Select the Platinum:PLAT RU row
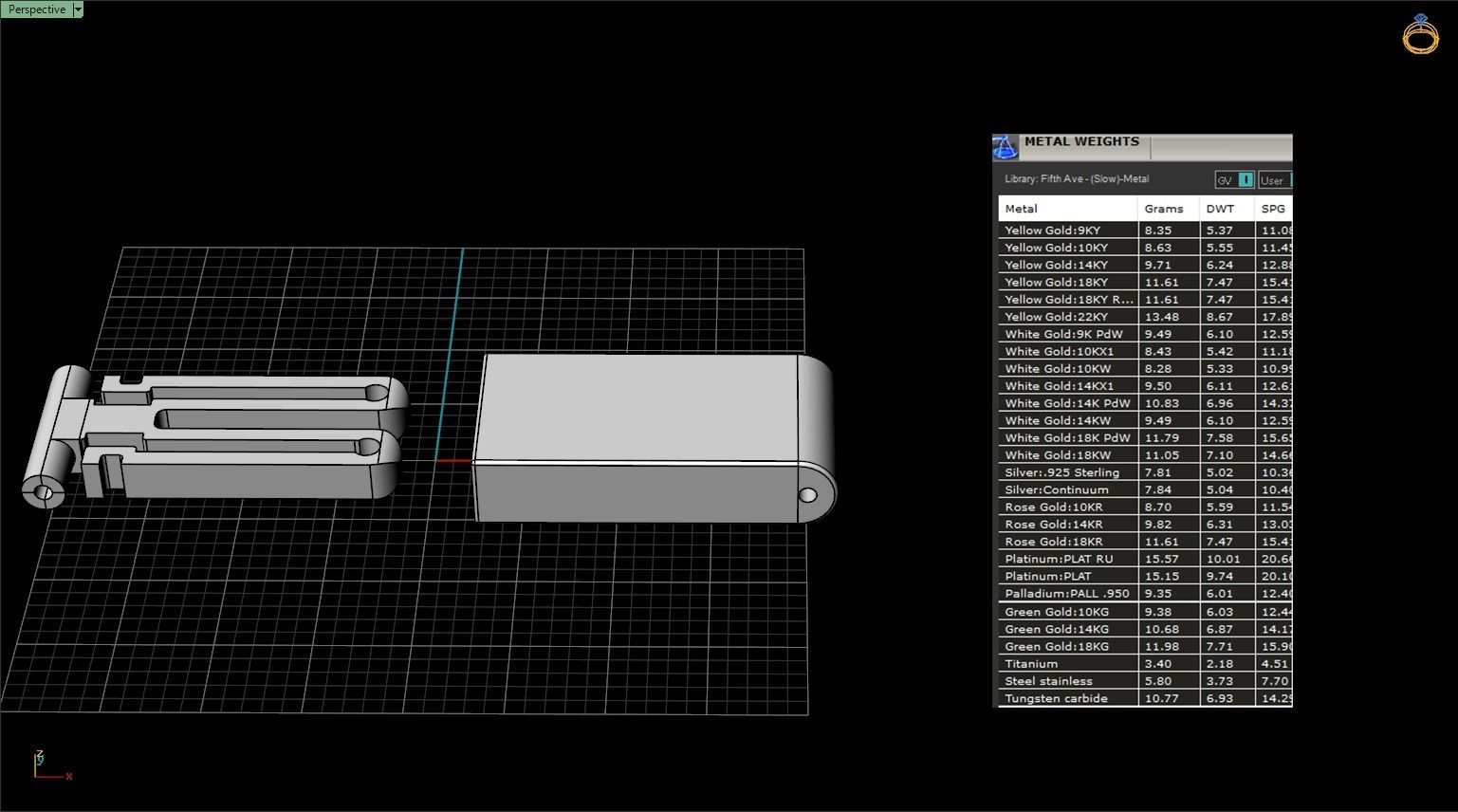Screen dimensions: 1458x812 click(1145, 559)
